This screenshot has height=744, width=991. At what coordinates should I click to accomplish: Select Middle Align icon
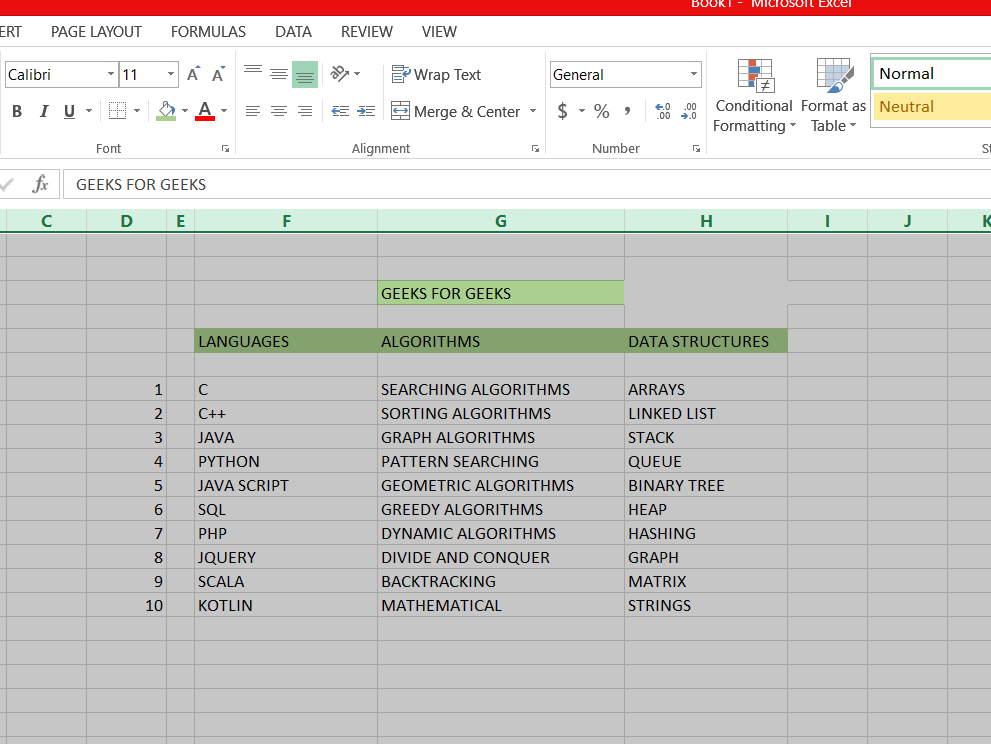(x=279, y=75)
